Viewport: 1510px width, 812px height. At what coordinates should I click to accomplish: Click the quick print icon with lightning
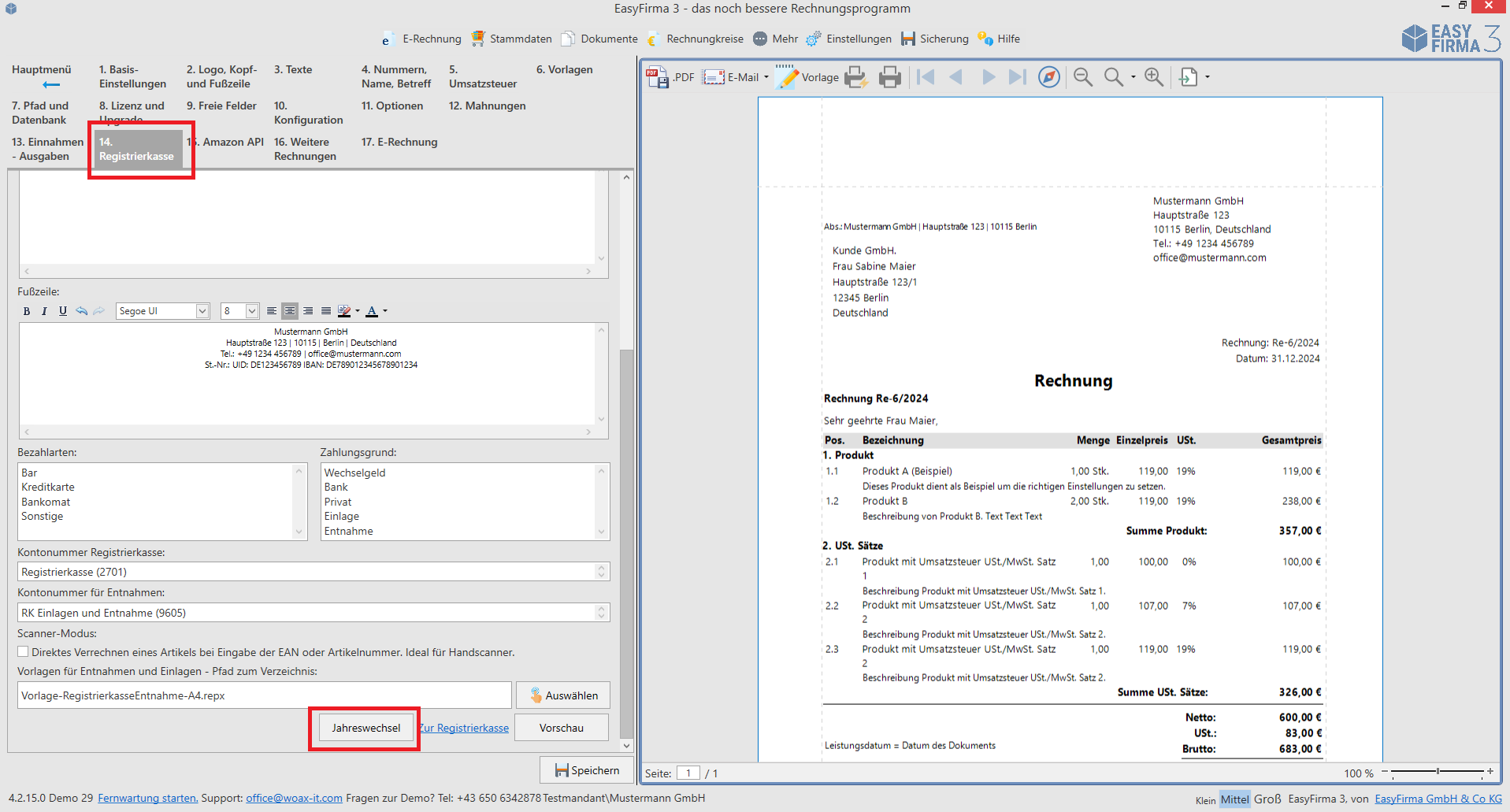[855, 77]
